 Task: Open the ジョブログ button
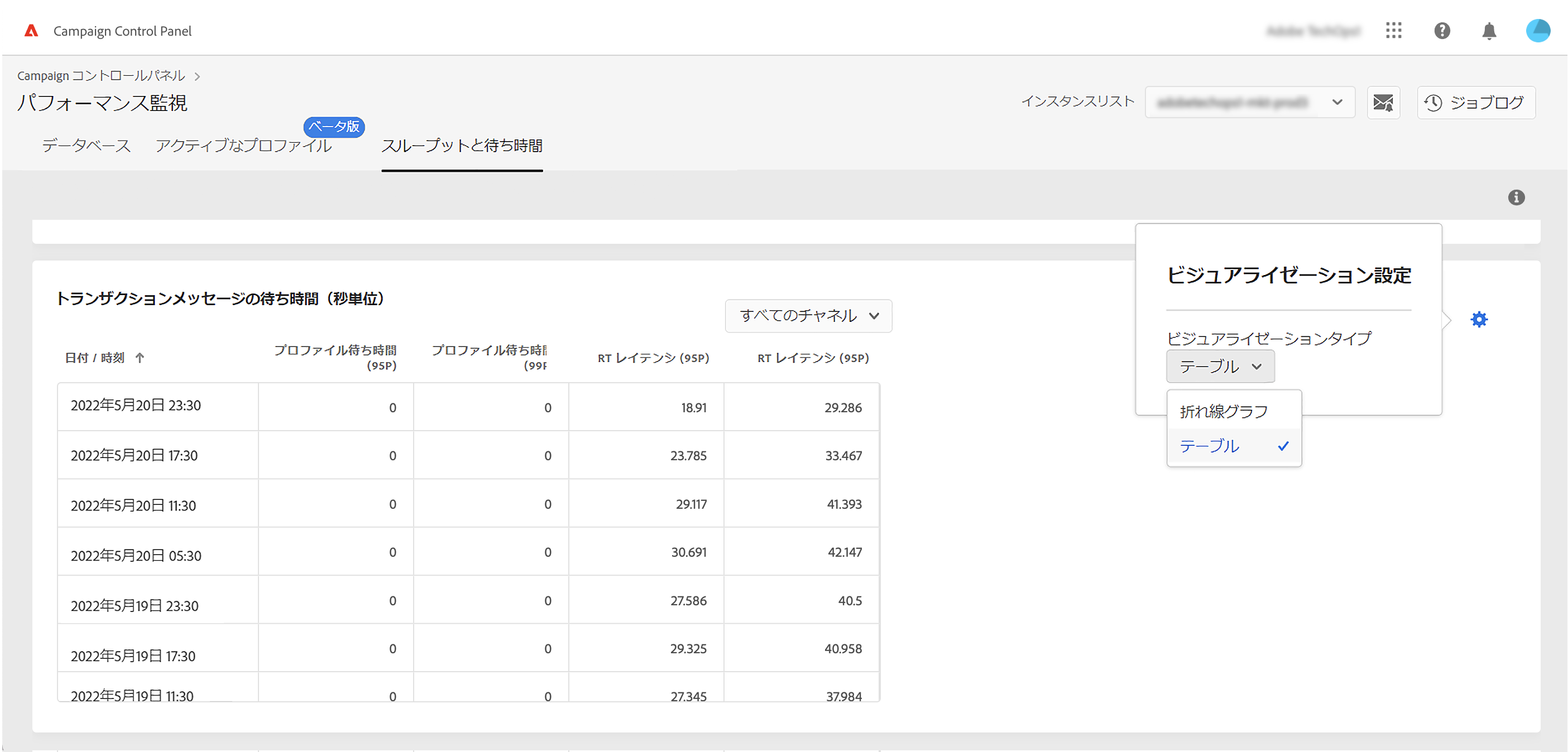1475,102
